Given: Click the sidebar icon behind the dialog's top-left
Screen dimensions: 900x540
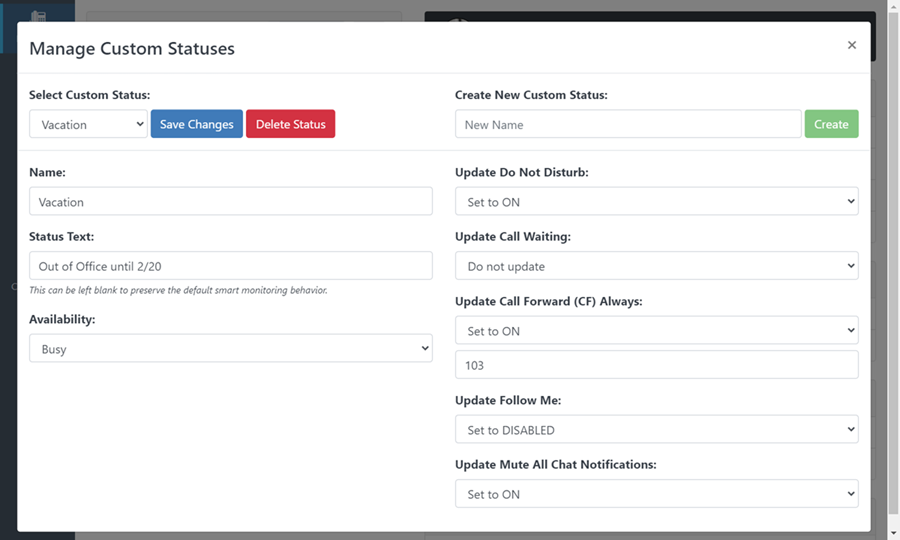Looking at the screenshot, I should point(38,17).
